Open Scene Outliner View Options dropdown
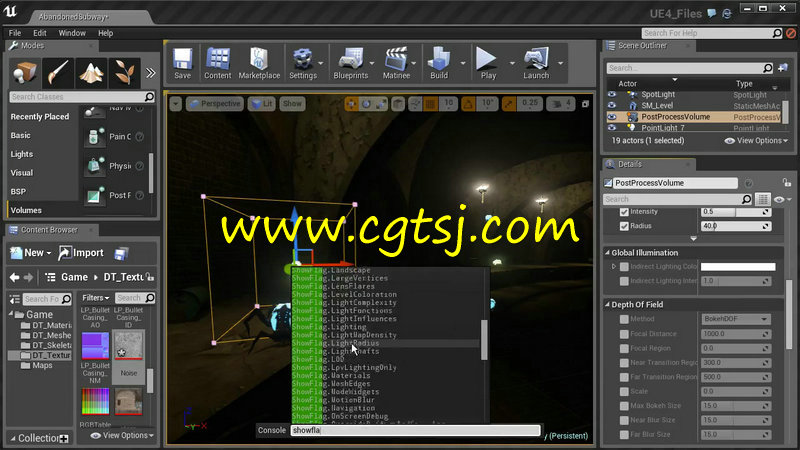The width and height of the screenshot is (800, 450). point(756,140)
